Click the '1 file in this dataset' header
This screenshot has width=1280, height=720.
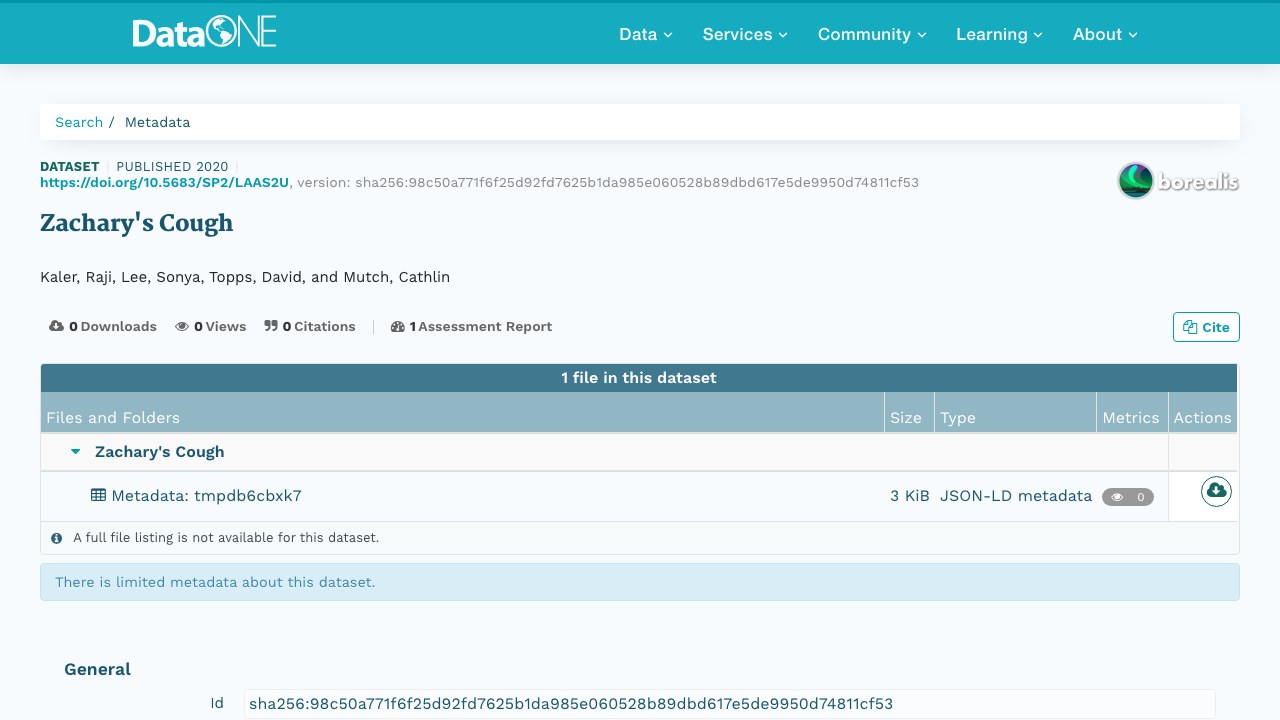[639, 378]
